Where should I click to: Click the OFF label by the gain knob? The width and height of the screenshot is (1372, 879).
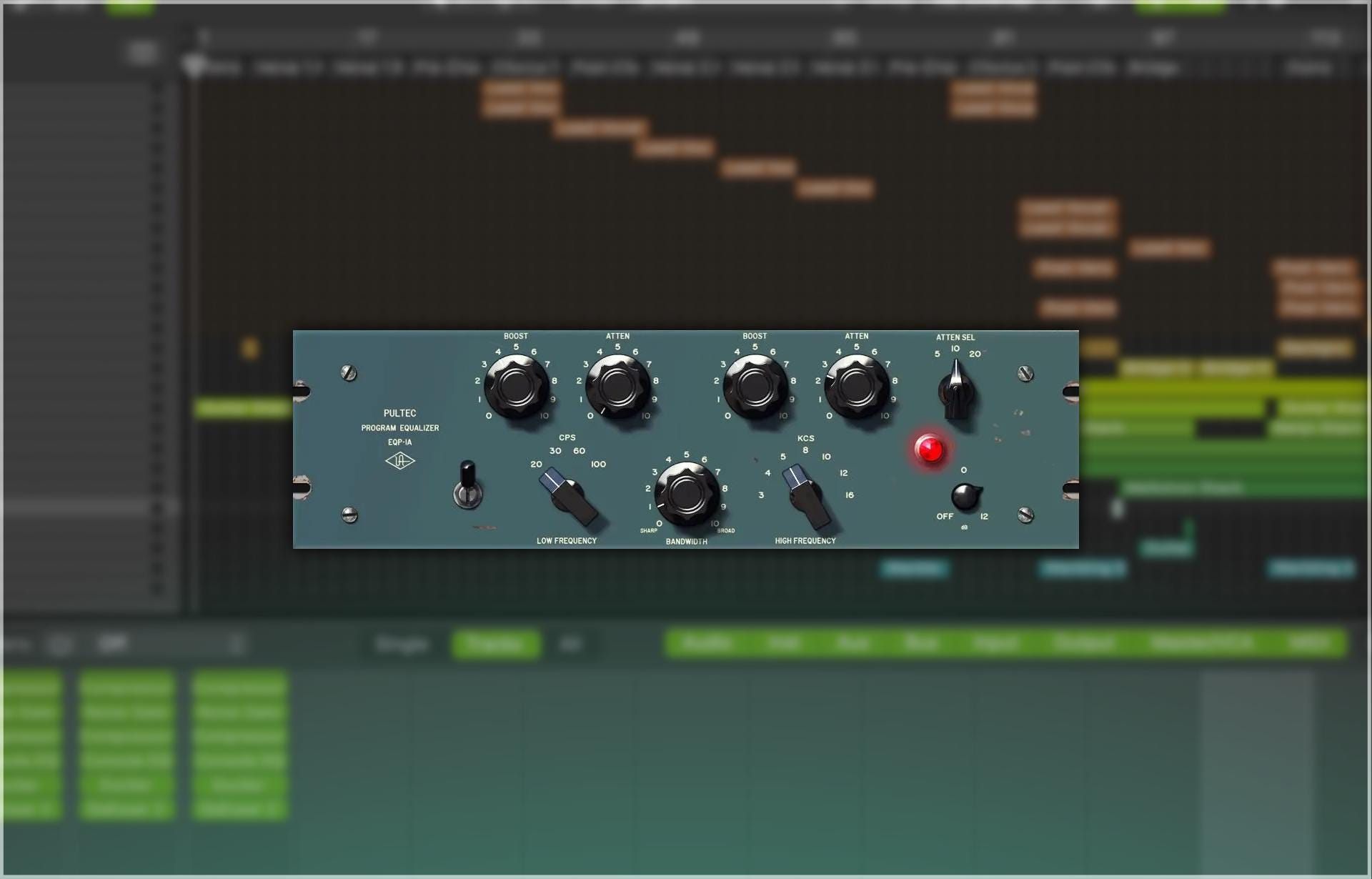(x=945, y=516)
